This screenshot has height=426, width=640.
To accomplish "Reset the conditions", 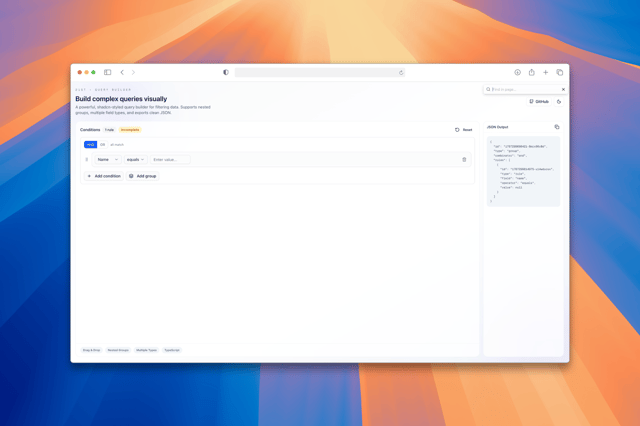I will pos(463,130).
